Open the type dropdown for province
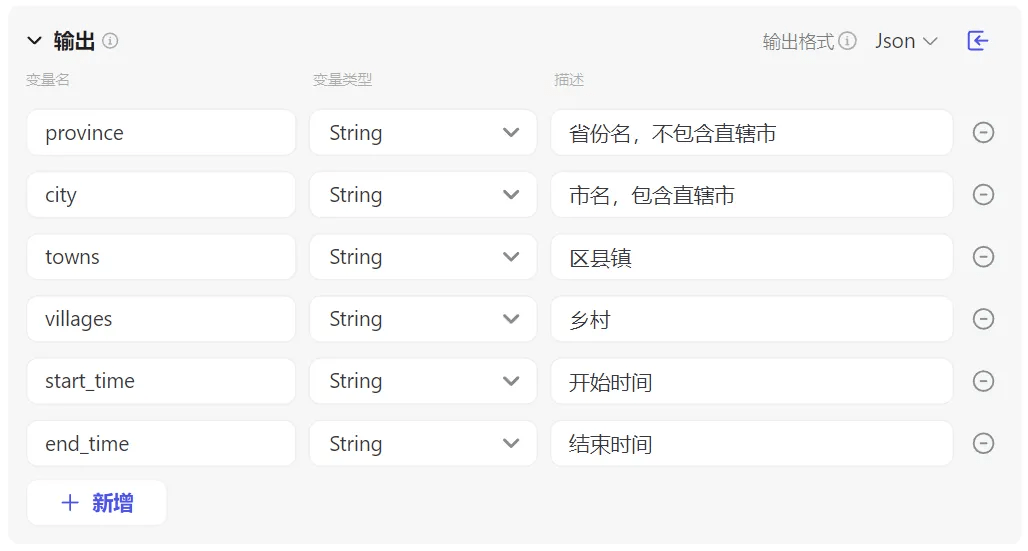The image size is (1028, 551). (423, 133)
